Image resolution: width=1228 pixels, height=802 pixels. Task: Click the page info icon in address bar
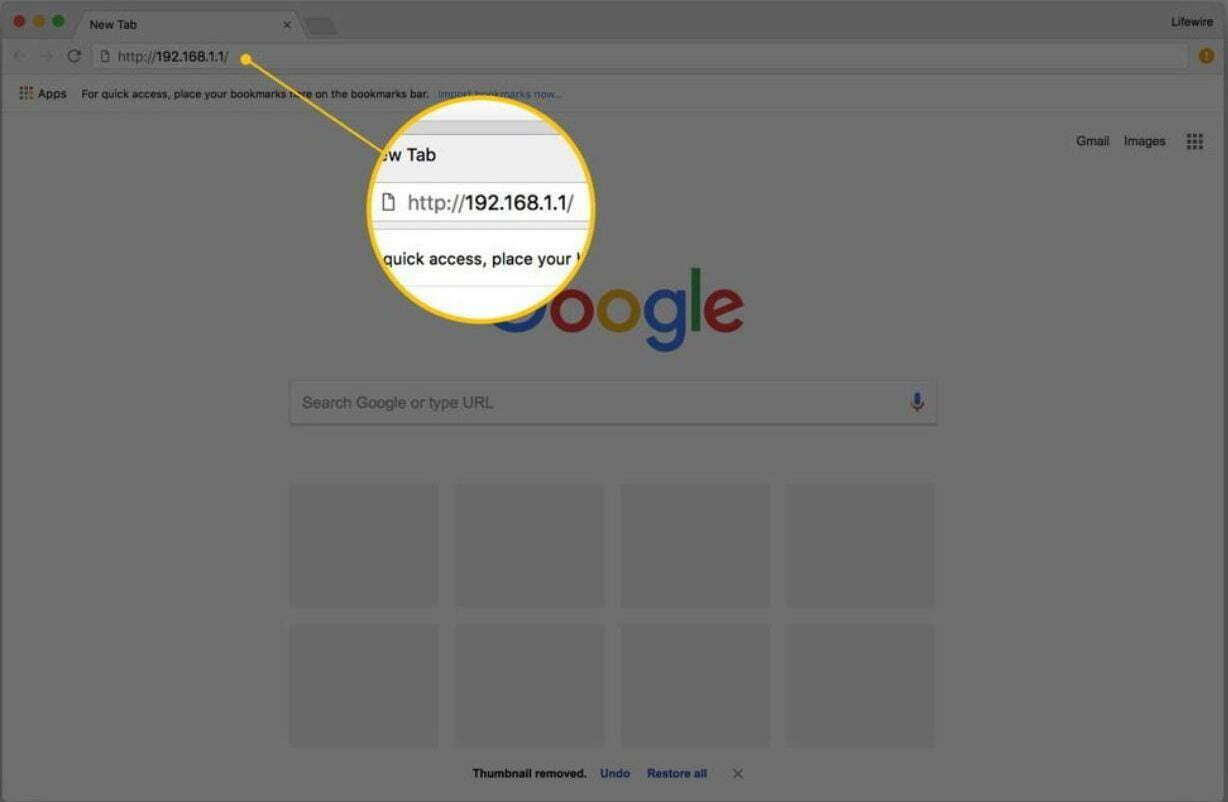coord(104,56)
